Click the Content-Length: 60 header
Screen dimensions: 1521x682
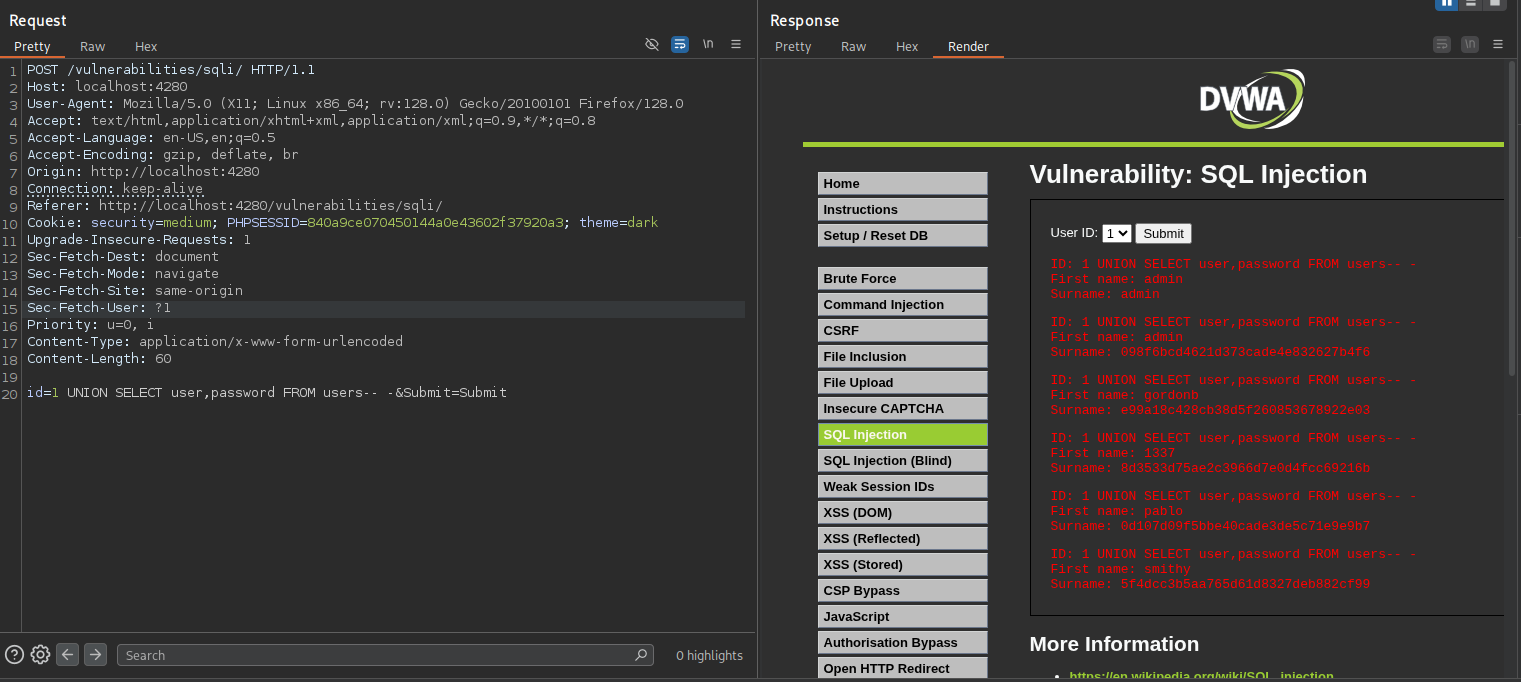point(99,359)
